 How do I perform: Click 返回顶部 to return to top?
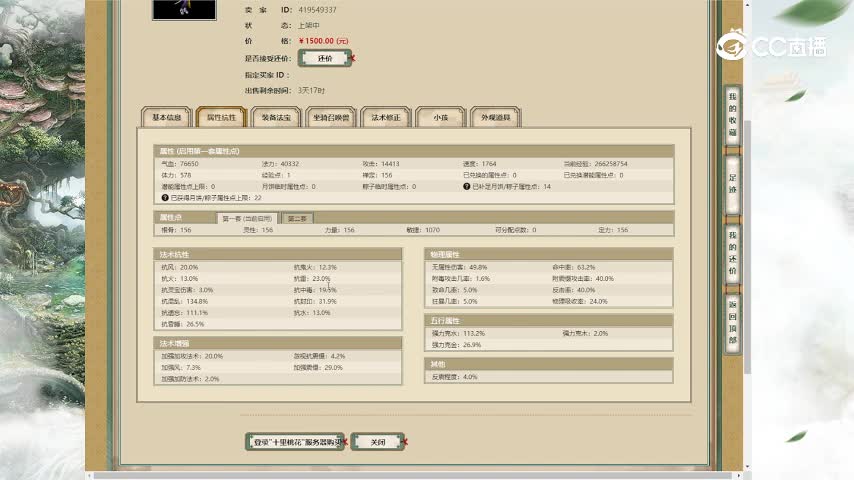tap(732, 321)
